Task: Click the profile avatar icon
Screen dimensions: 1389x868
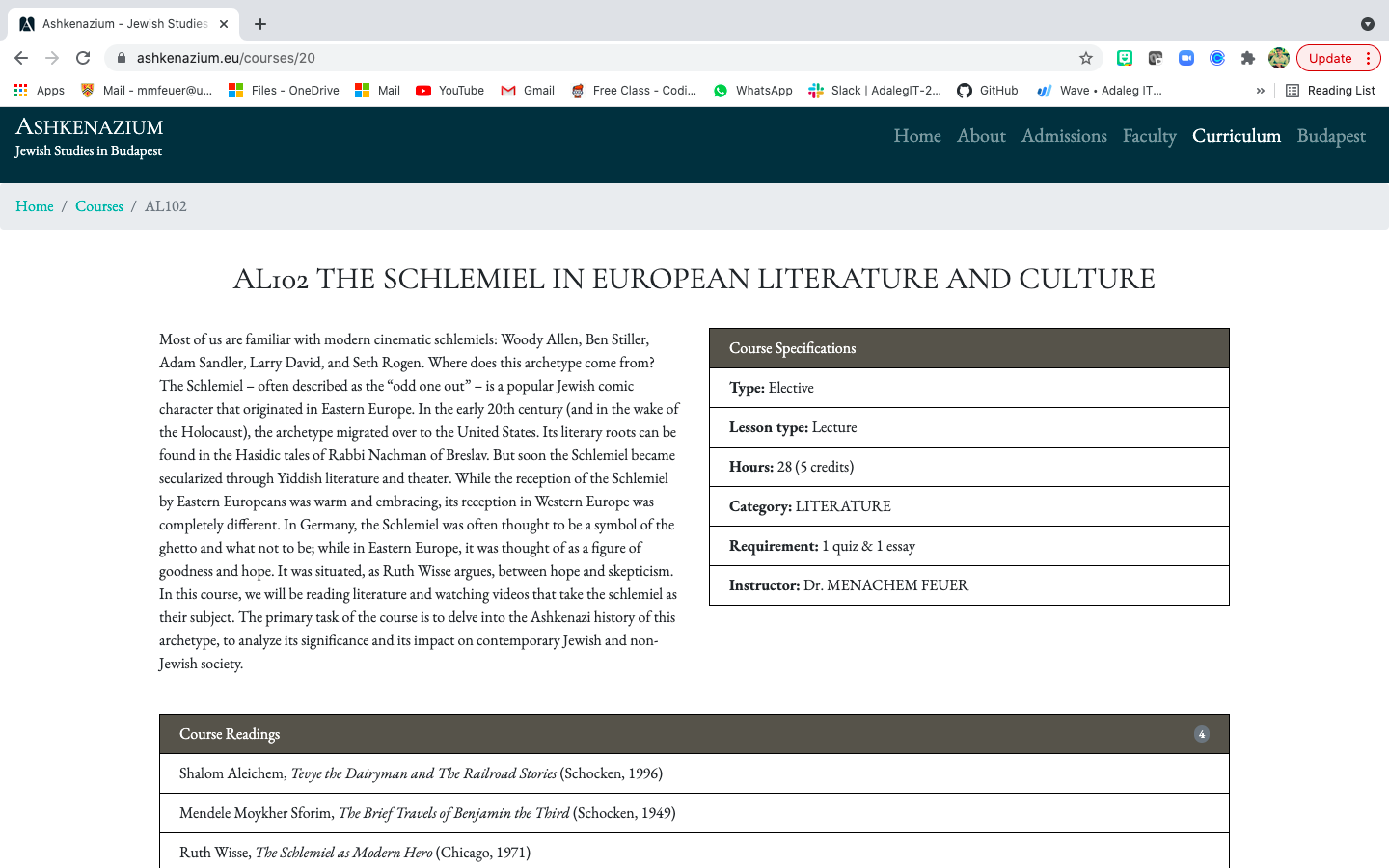Action: pos(1279,58)
